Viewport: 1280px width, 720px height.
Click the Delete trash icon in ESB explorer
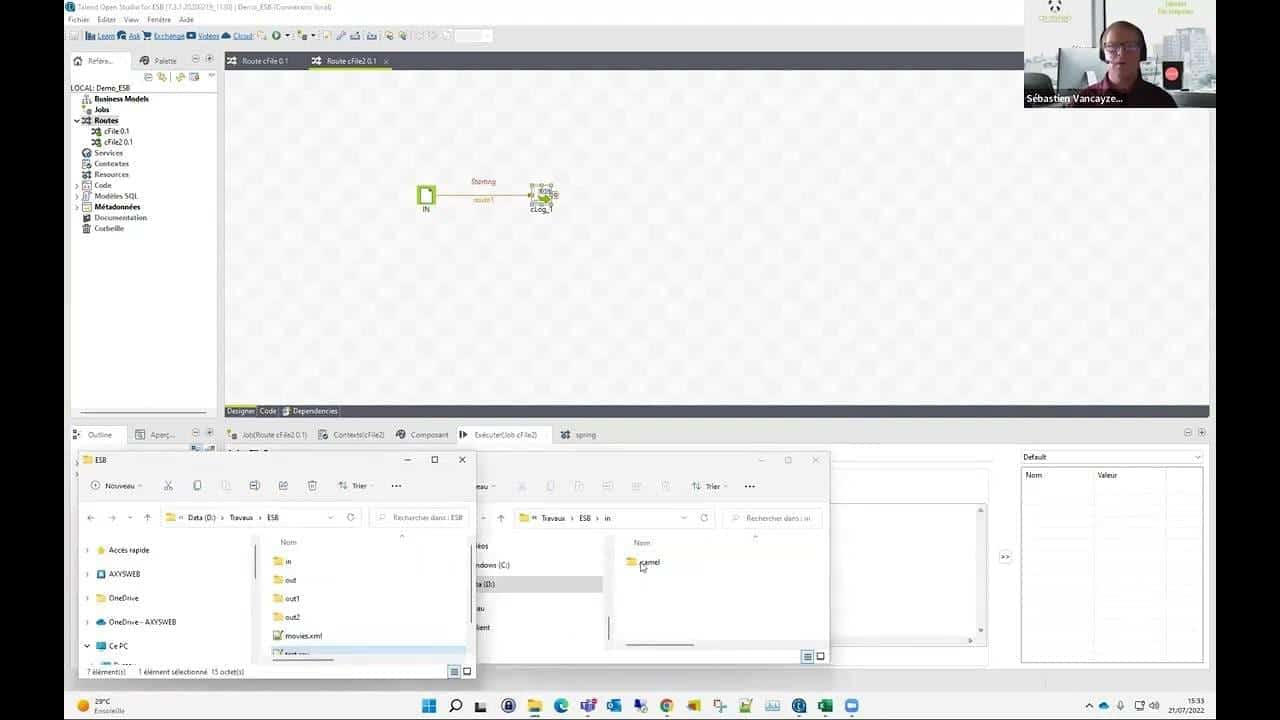(x=312, y=486)
